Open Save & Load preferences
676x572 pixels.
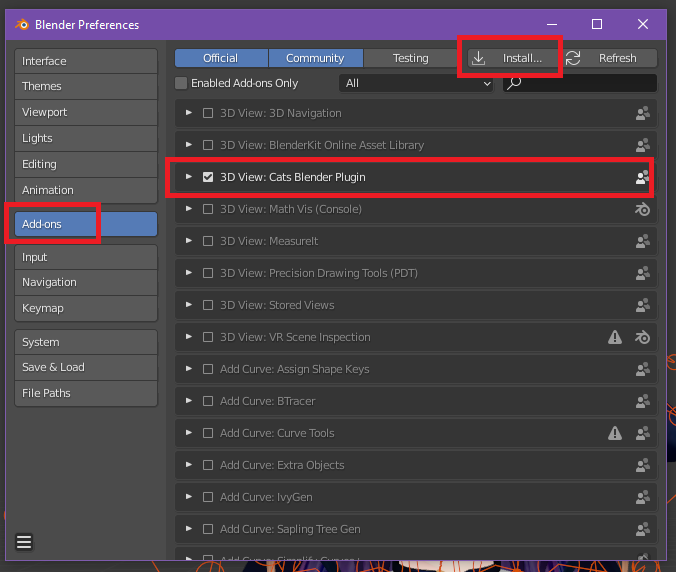coord(86,367)
